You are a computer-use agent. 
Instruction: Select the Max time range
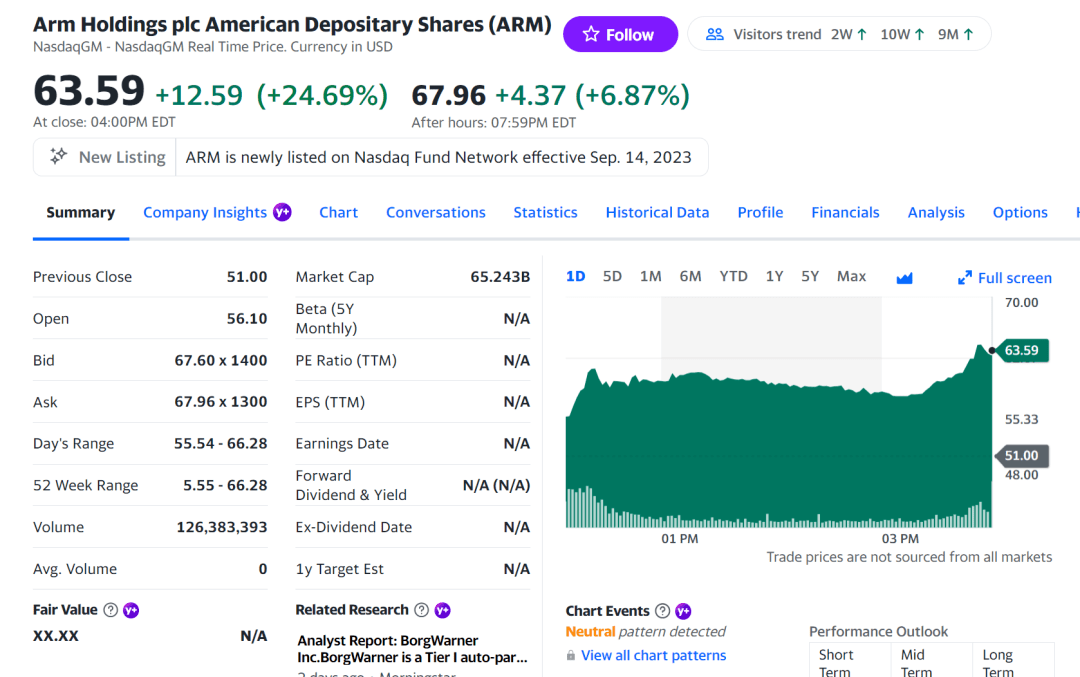pos(851,276)
